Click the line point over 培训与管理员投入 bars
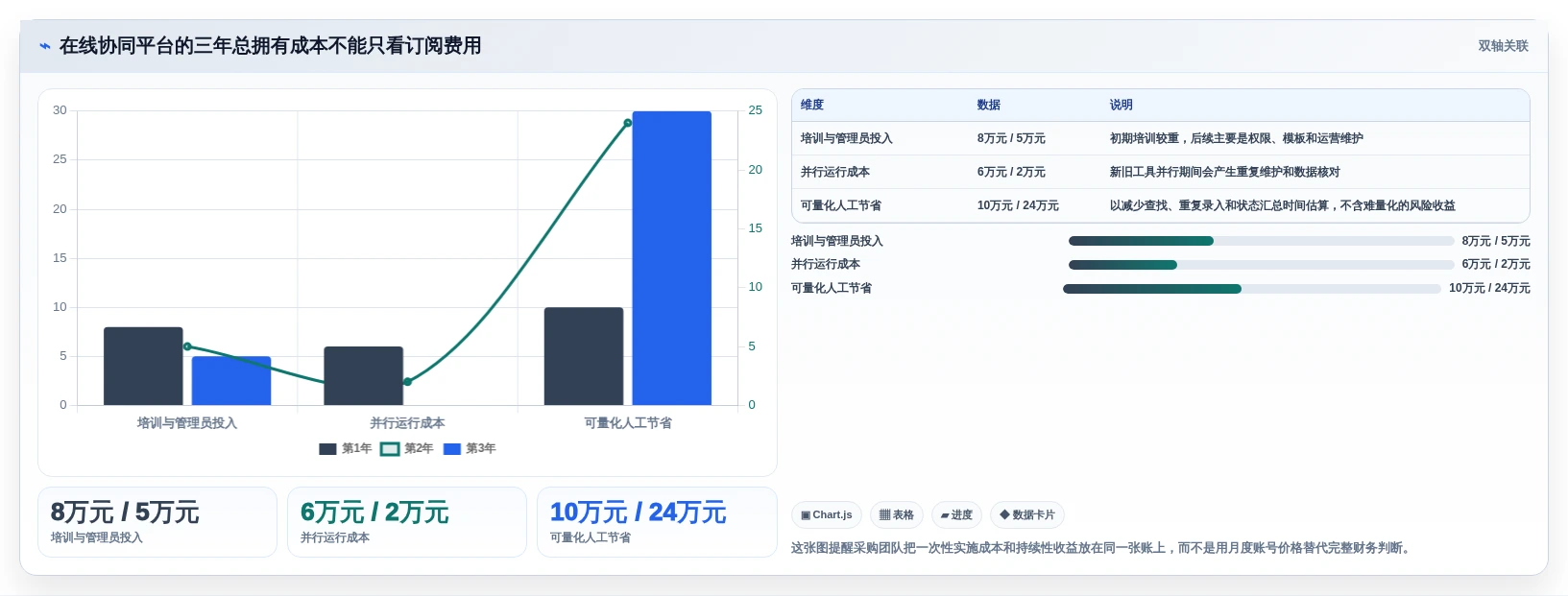The height and width of the screenshot is (596, 1568). [x=187, y=346]
